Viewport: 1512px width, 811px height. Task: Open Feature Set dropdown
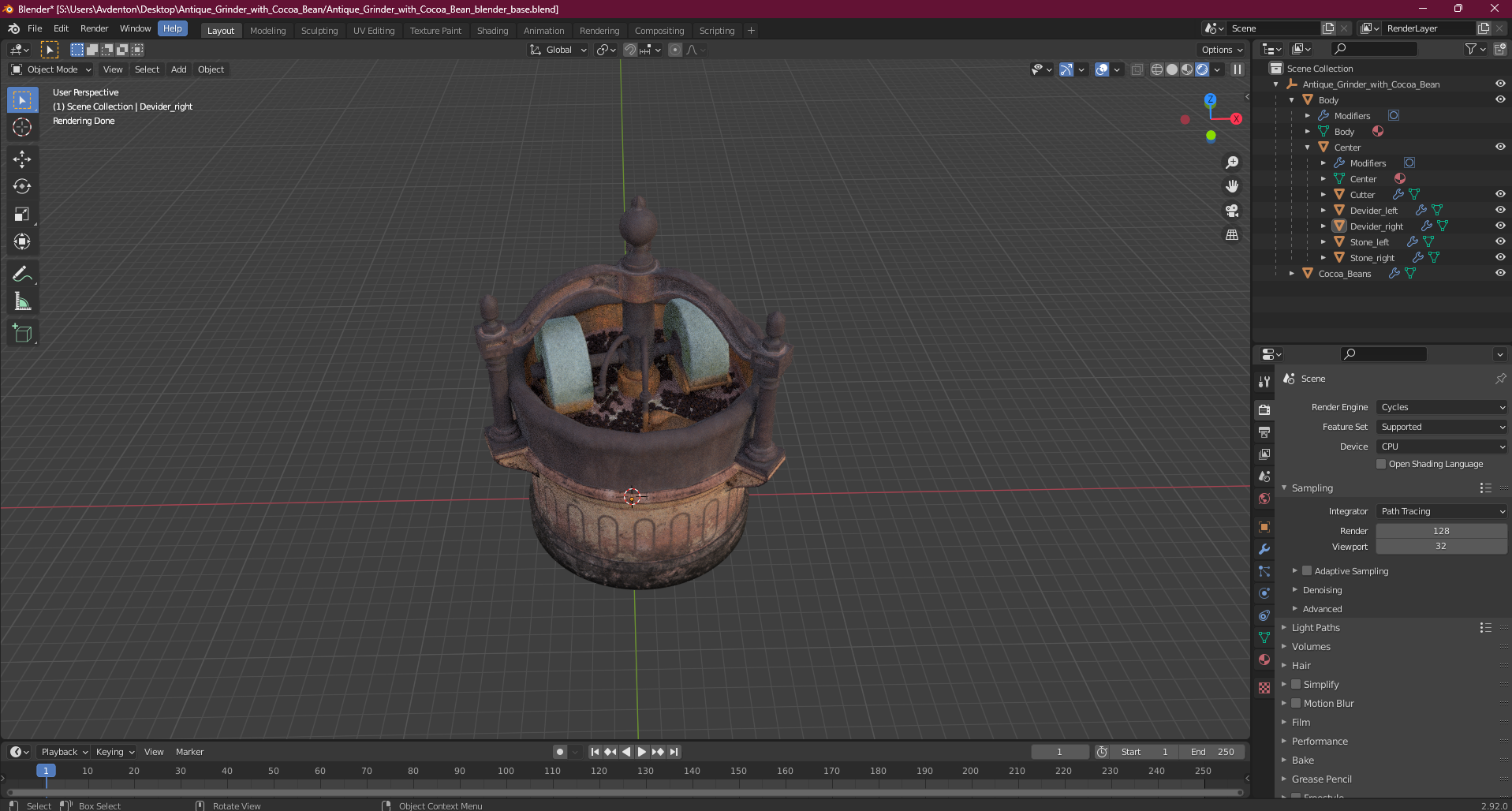[1442, 427]
